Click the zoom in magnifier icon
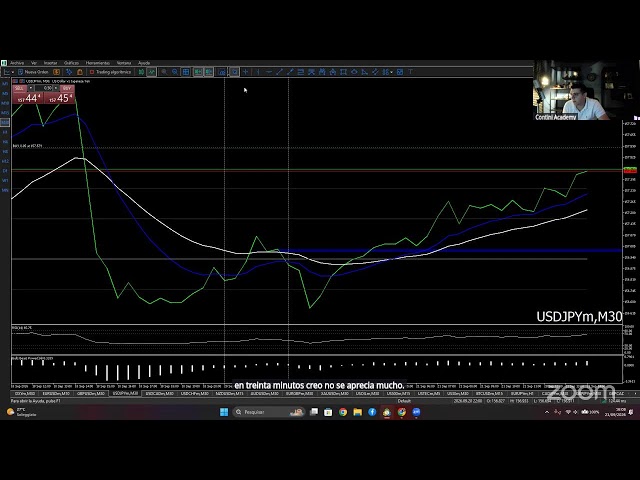 pyautogui.click(x=164, y=72)
